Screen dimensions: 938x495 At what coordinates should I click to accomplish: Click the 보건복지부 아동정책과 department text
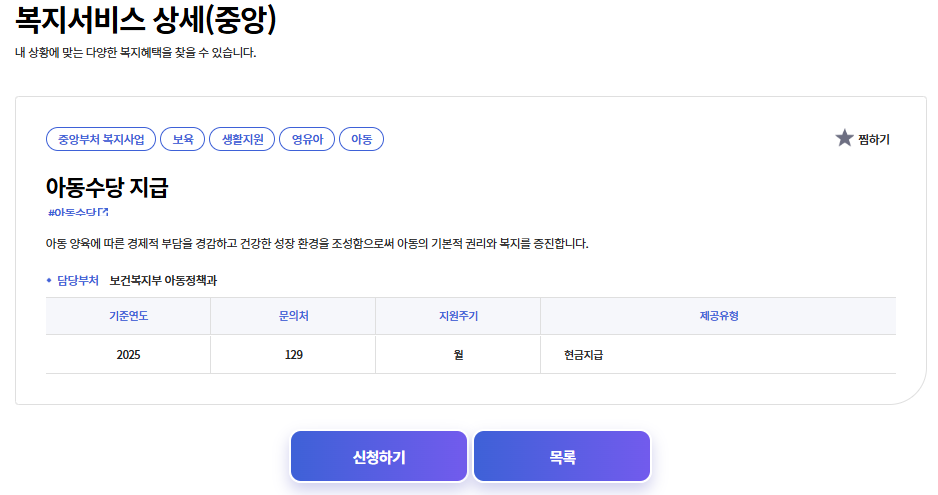[163, 280]
